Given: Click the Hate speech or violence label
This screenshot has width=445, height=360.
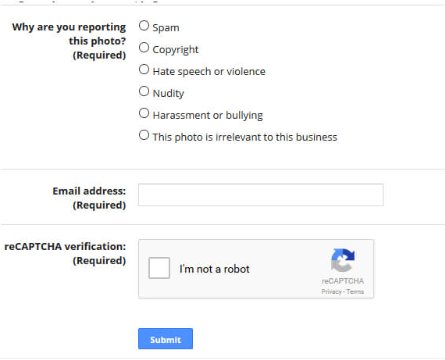Looking at the screenshot, I should pos(209,71).
